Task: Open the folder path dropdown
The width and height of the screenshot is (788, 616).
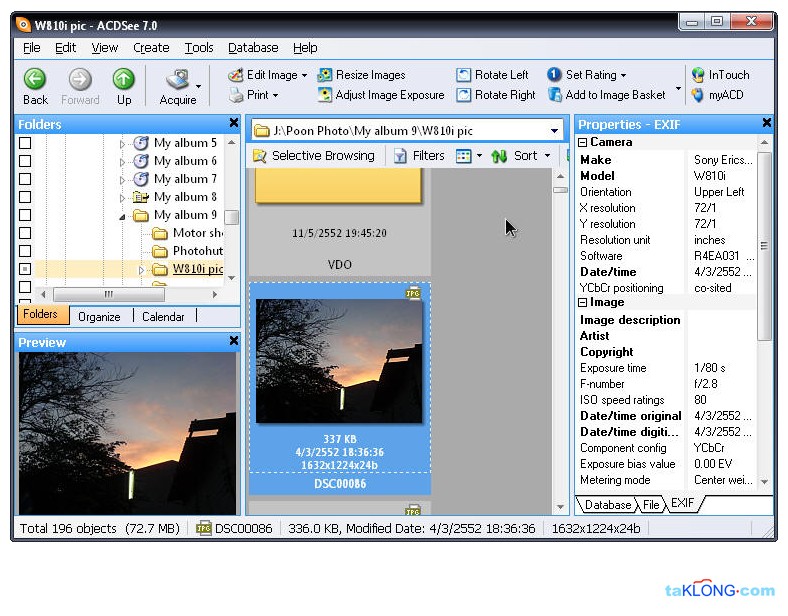Action: (x=555, y=131)
